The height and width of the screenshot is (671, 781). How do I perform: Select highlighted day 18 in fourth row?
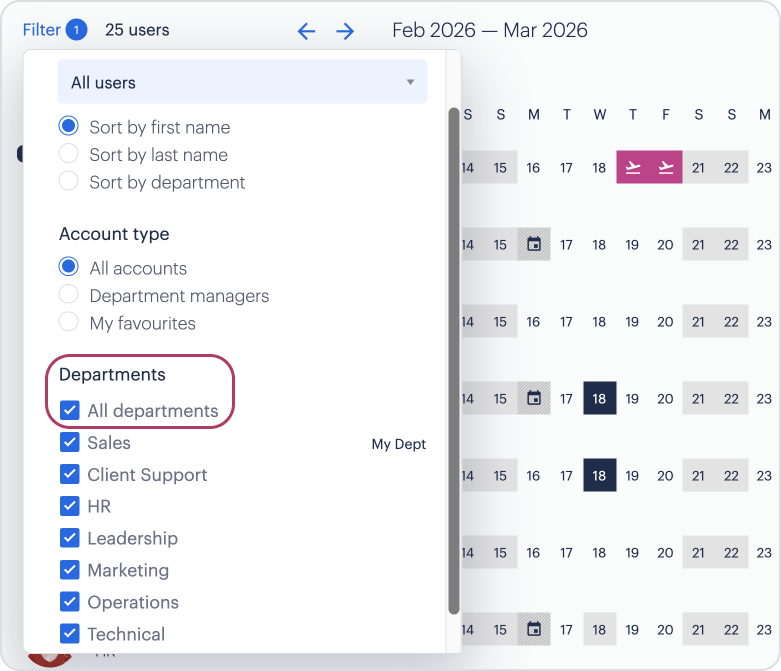pos(599,398)
